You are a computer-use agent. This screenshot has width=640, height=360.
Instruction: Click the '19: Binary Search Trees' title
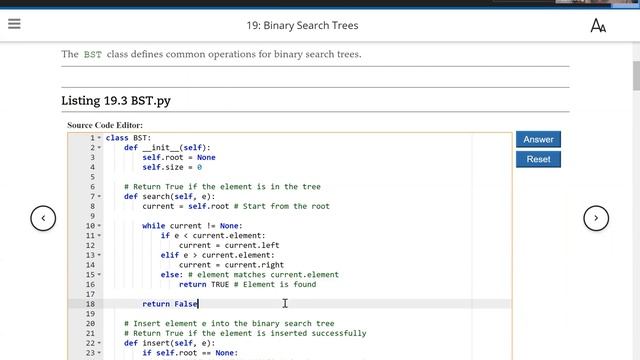pos(302,25)
